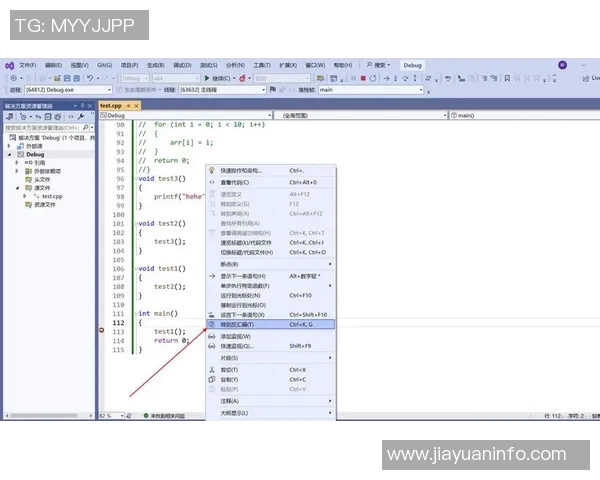Click the breakpoint dot beside line 112
The width and height of the screenshot is (600, 480).
tap(102, 330)
